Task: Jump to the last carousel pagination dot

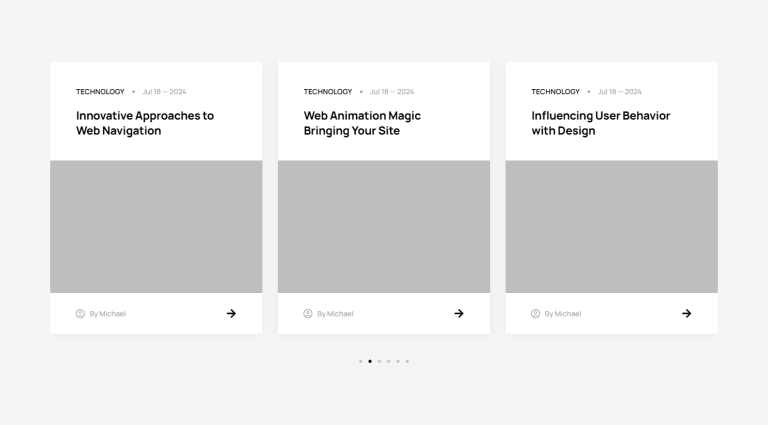Action: pyautogui.click(x=407, y=361)
